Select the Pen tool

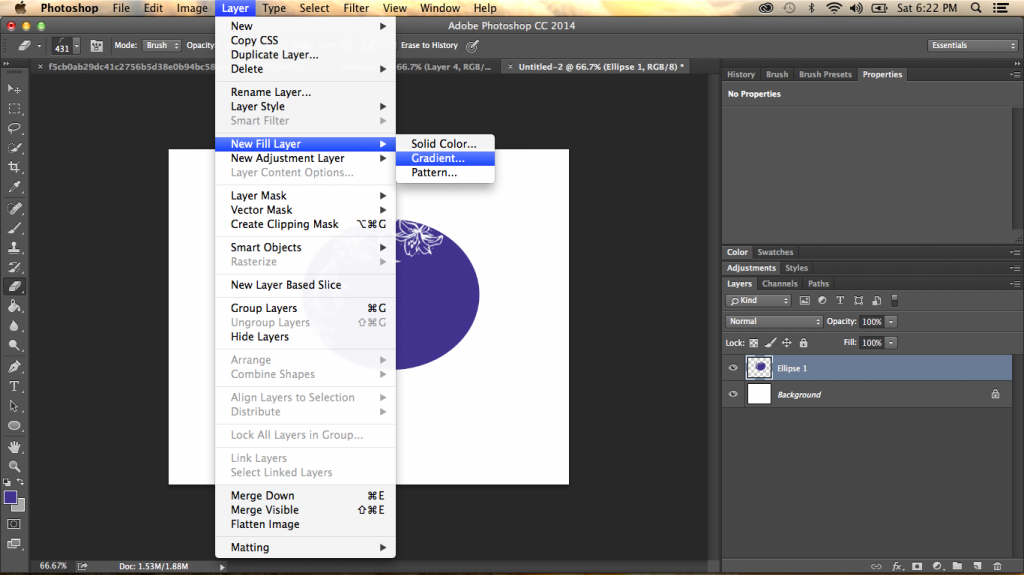(x=14, y=367)
